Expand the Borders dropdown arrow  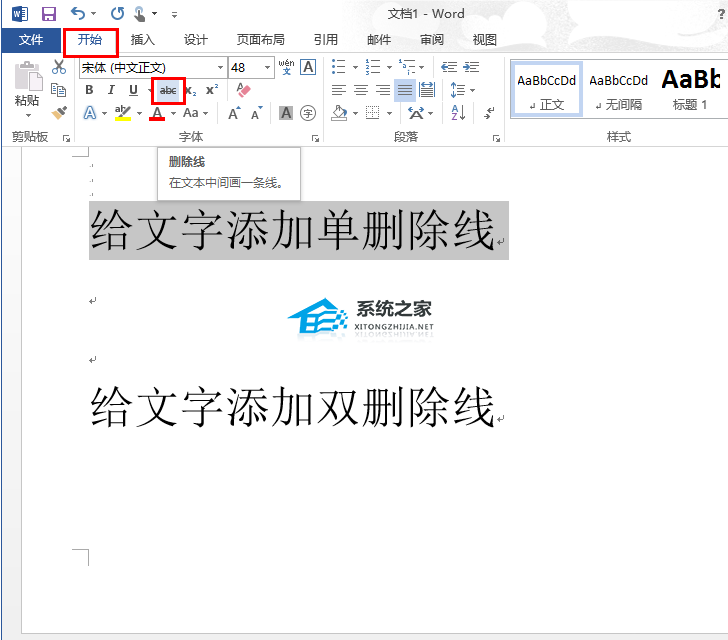(x=389, y=113)
